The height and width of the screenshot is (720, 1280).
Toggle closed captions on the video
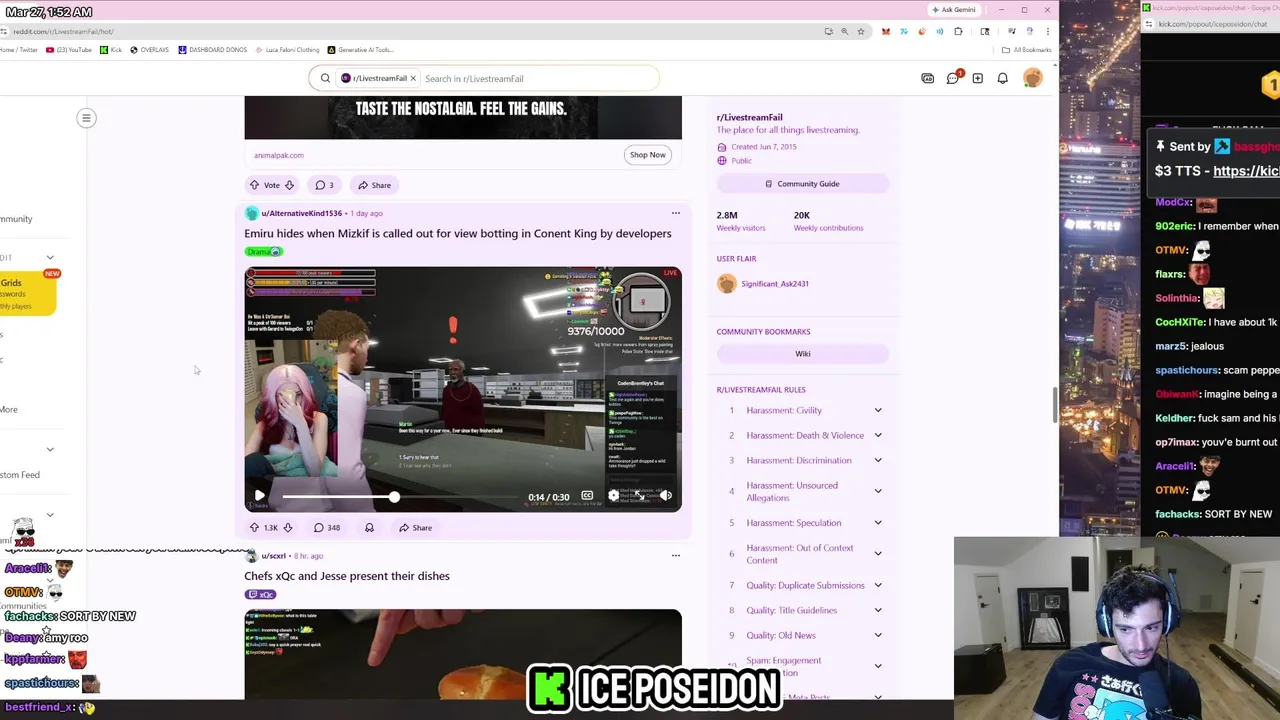587,496
